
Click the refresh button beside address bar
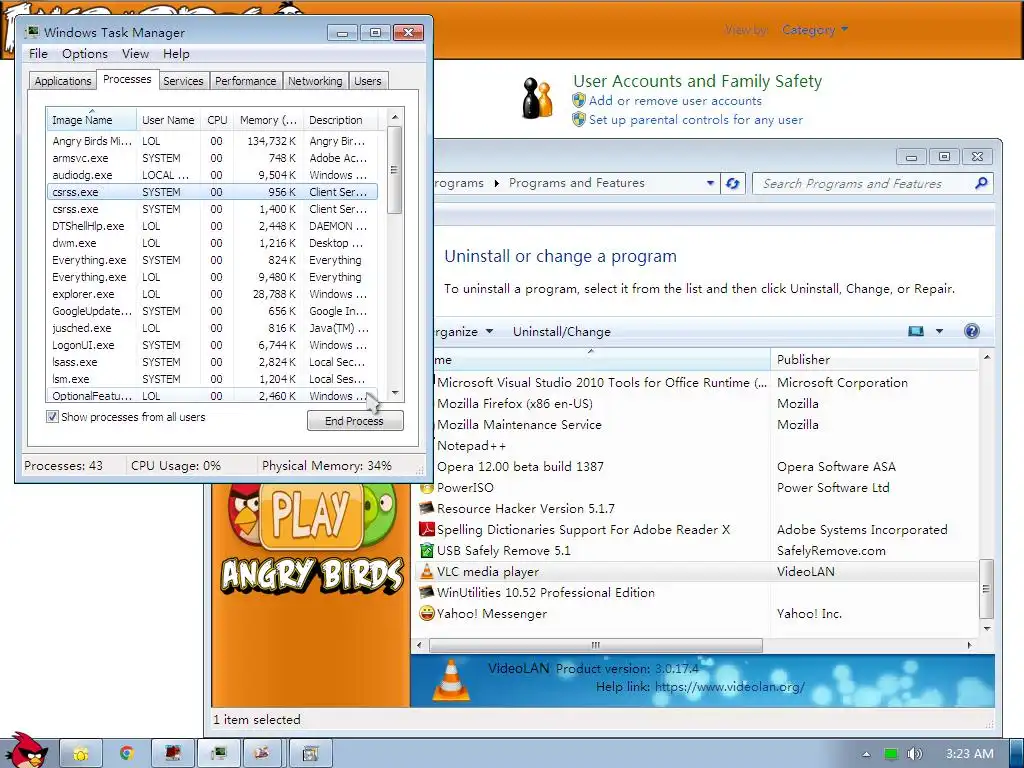click(x=733, y=184)
